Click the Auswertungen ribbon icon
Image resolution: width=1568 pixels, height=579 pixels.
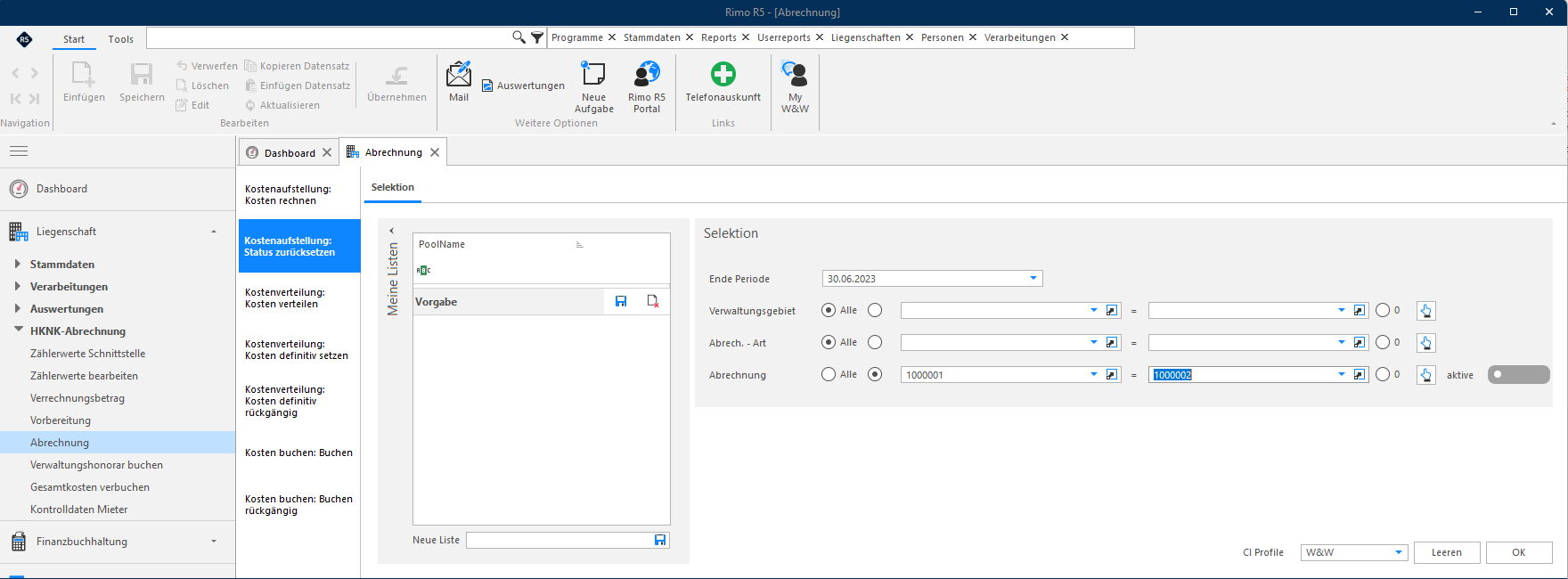click(x=487, y=86)
